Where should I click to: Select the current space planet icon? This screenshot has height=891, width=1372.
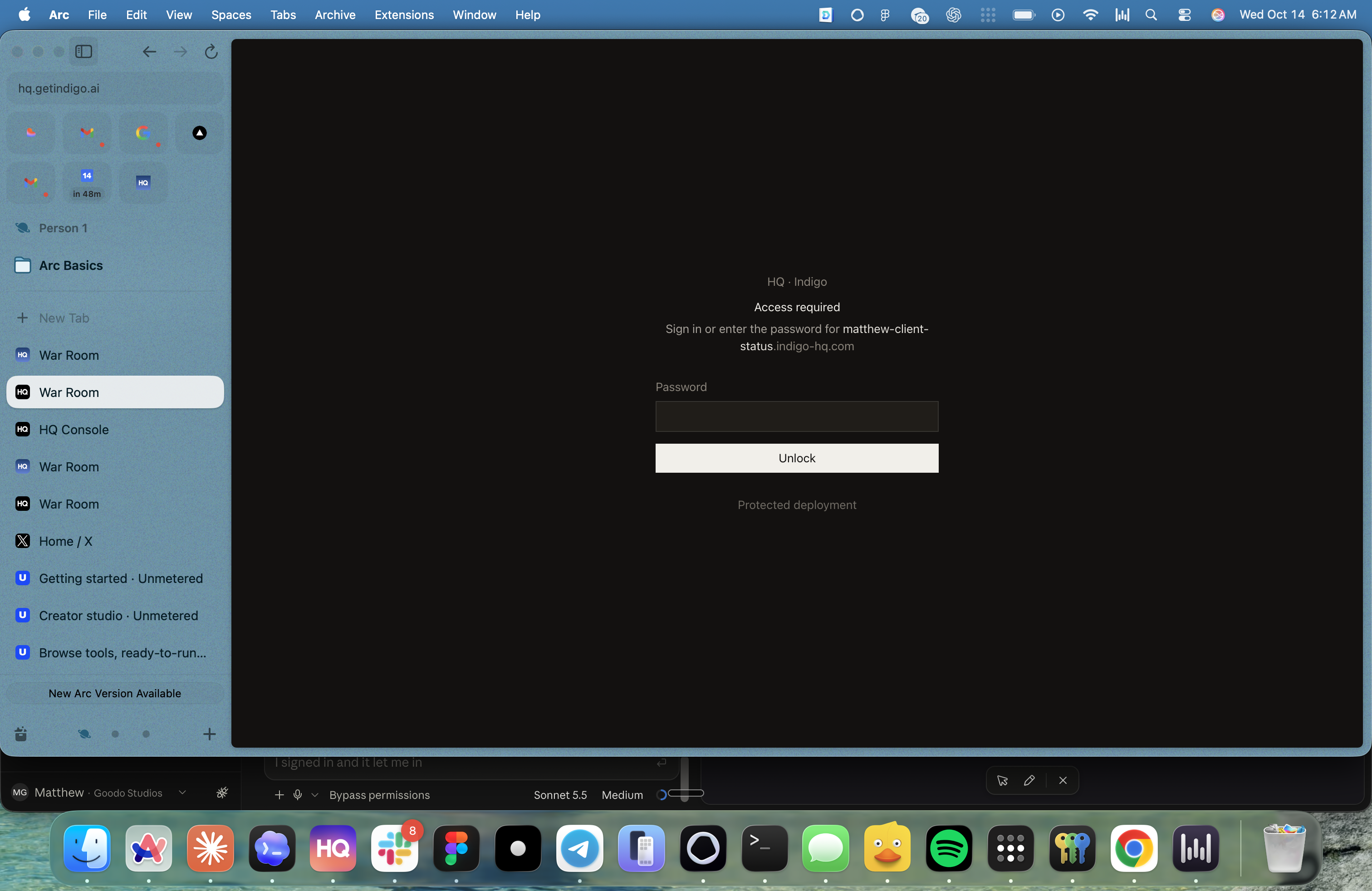[x=84, y=734]
